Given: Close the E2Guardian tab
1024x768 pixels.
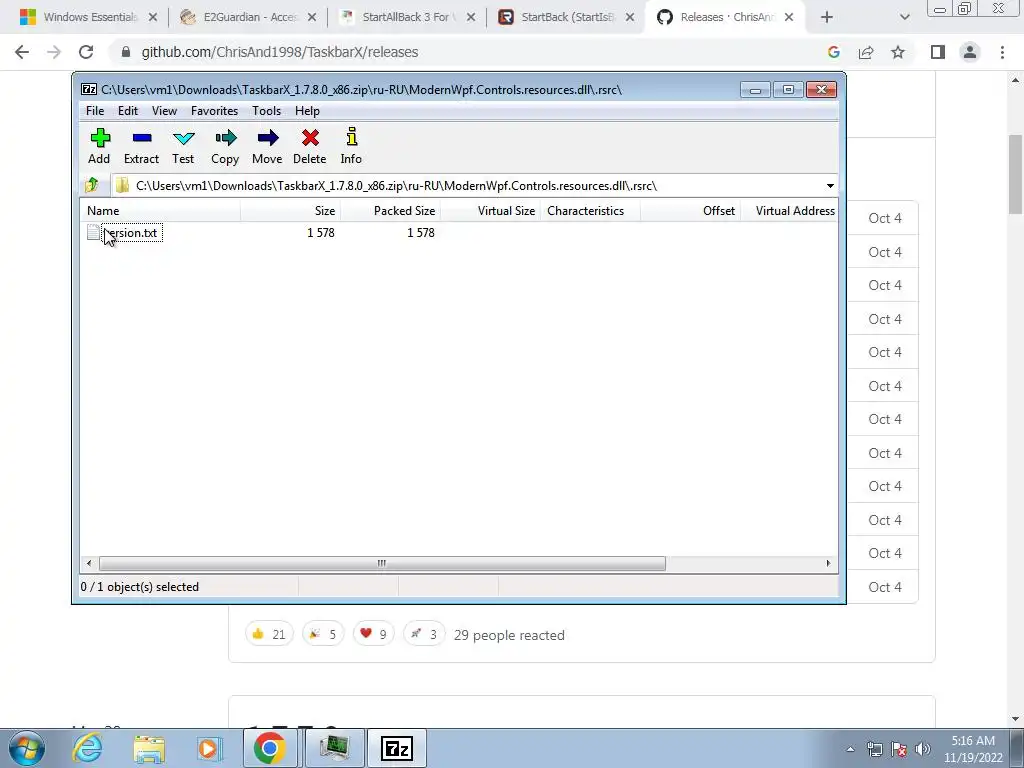Looking at the screenshot, I should (x=312, y=17).
